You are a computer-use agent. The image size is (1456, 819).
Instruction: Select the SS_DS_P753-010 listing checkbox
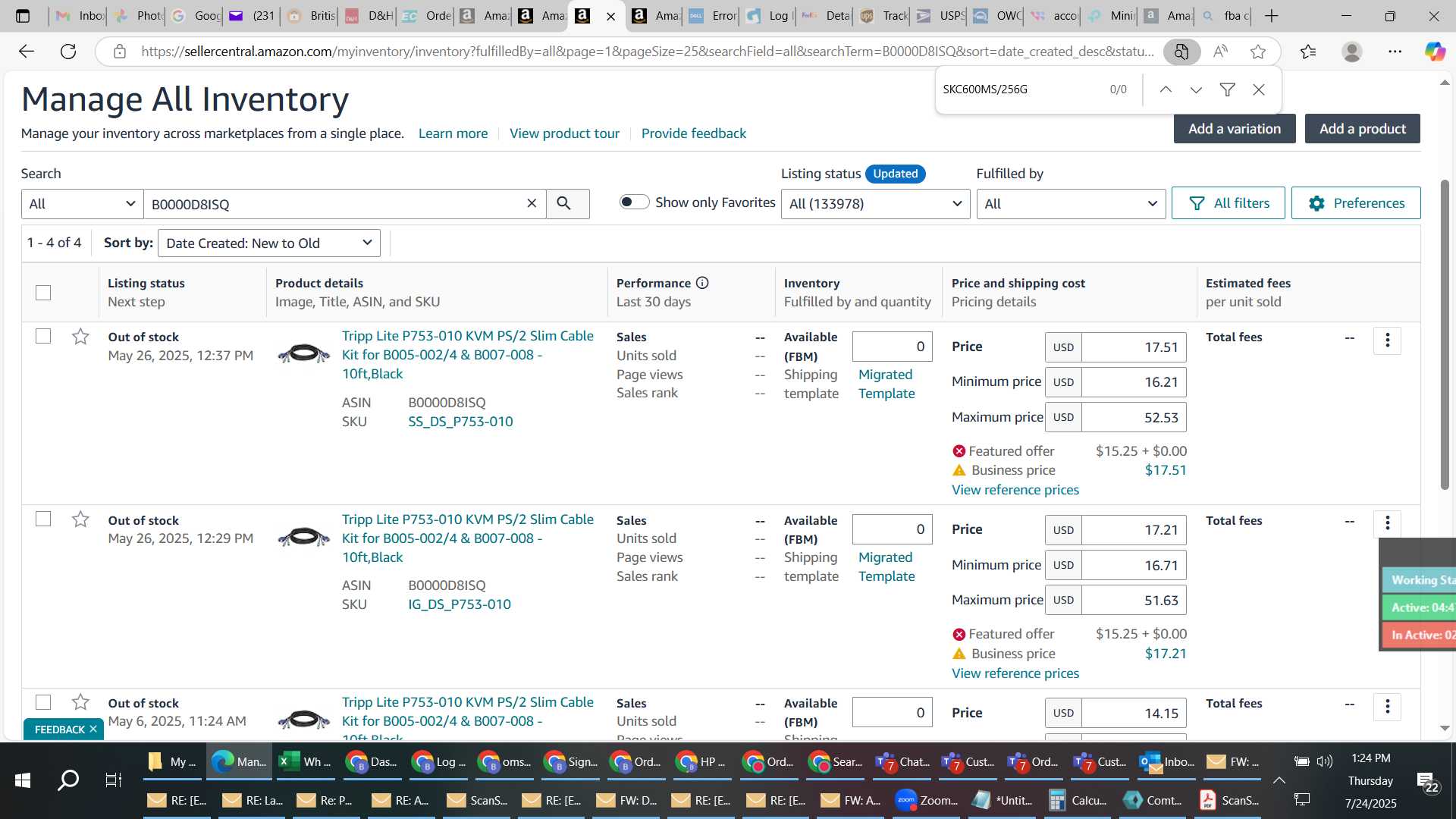(x=43, y=336)
